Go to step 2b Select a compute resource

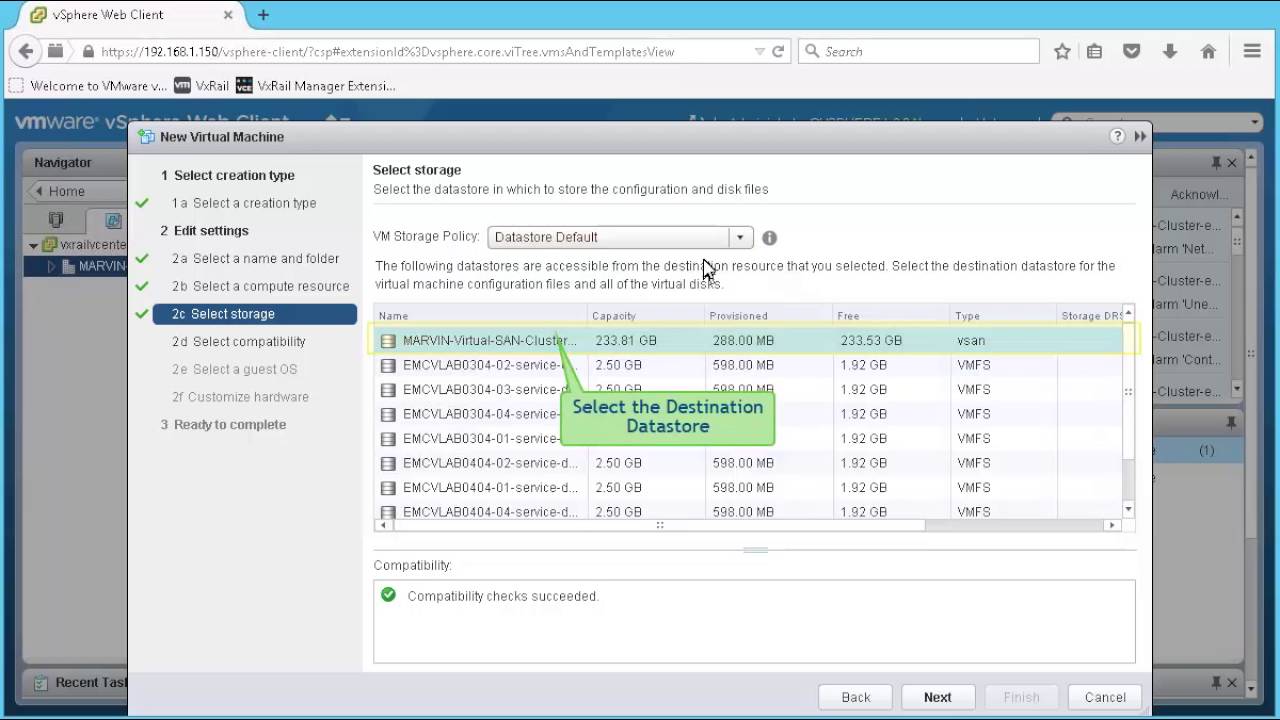pos(260,286)
